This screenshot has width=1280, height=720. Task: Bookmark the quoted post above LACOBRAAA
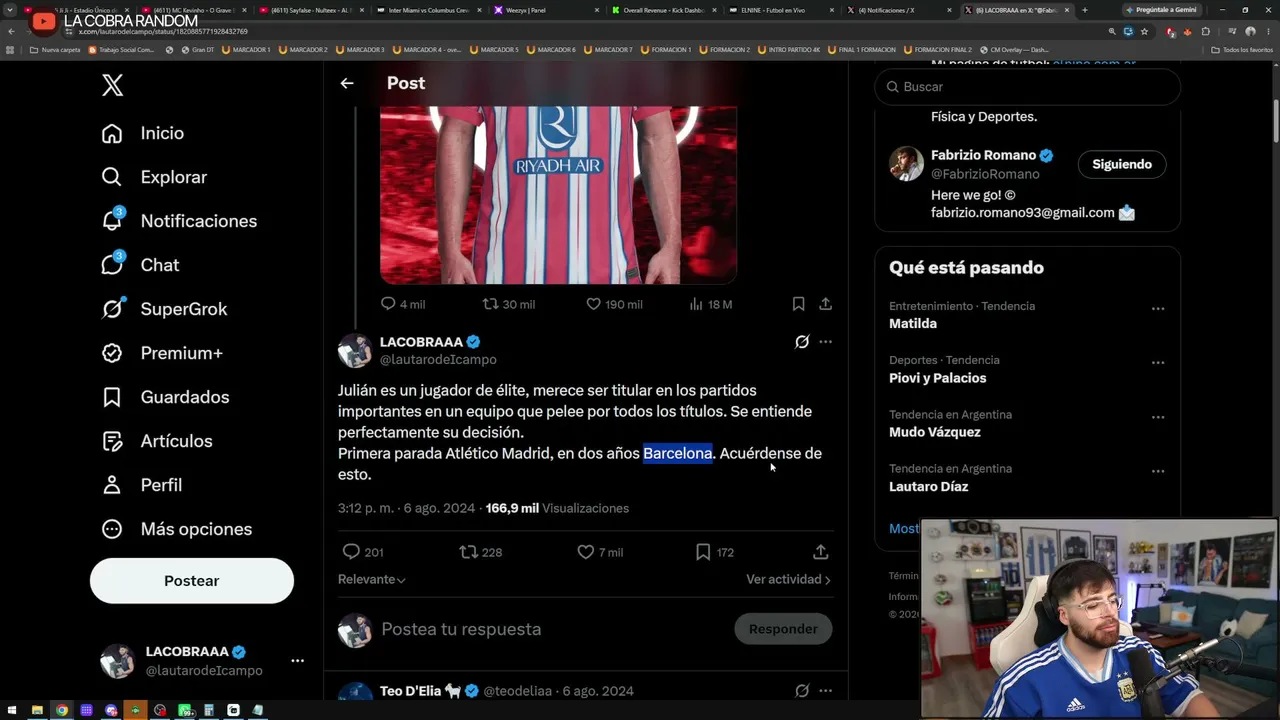798,304
